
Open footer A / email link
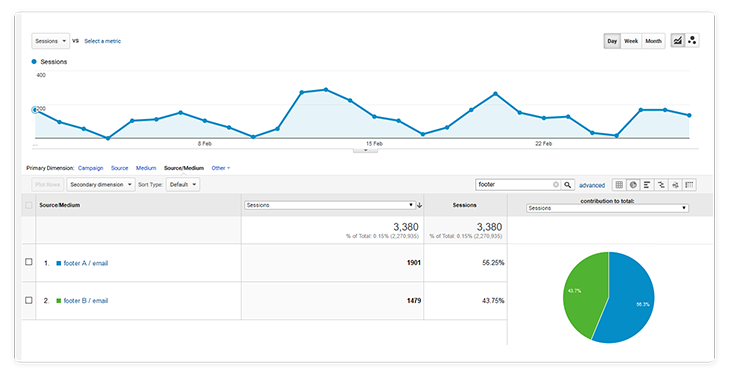tap(86, 263)
